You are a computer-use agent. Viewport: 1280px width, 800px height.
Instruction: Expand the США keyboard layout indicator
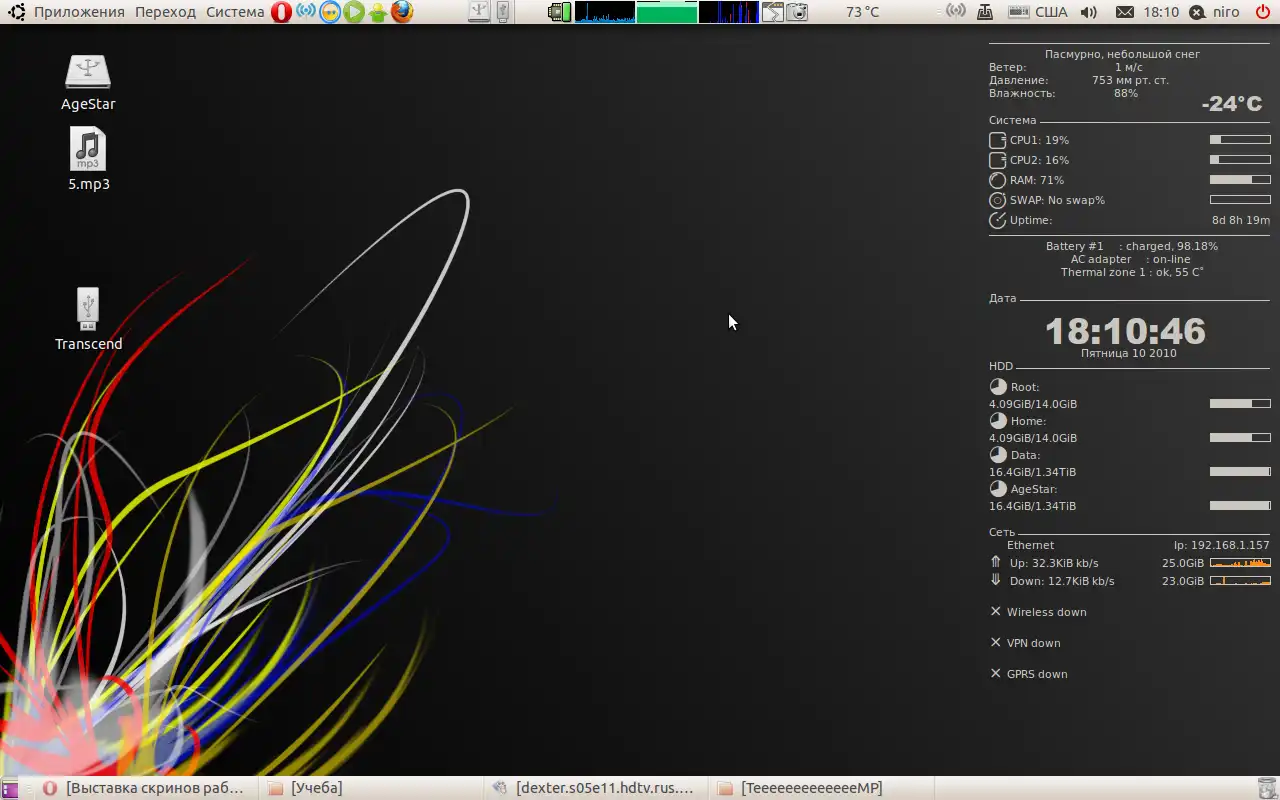[1051, 12]
